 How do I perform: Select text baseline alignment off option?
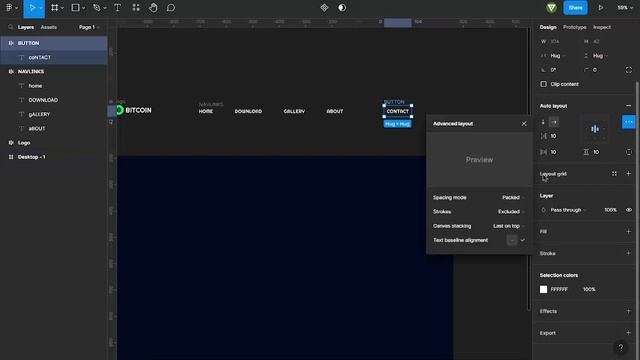pos(512,240)
